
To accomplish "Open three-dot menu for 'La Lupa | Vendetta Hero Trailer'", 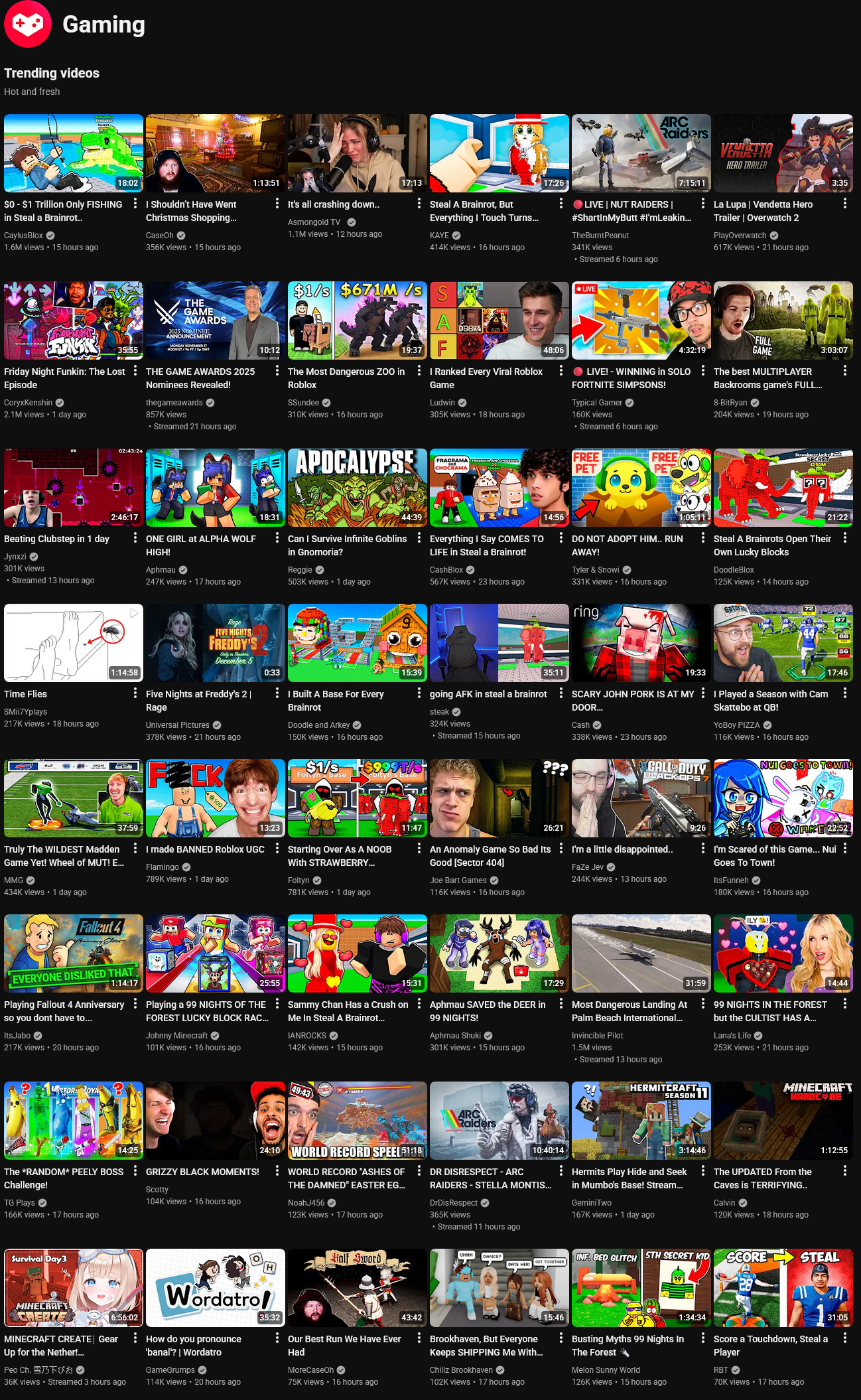I will point(845,204).
